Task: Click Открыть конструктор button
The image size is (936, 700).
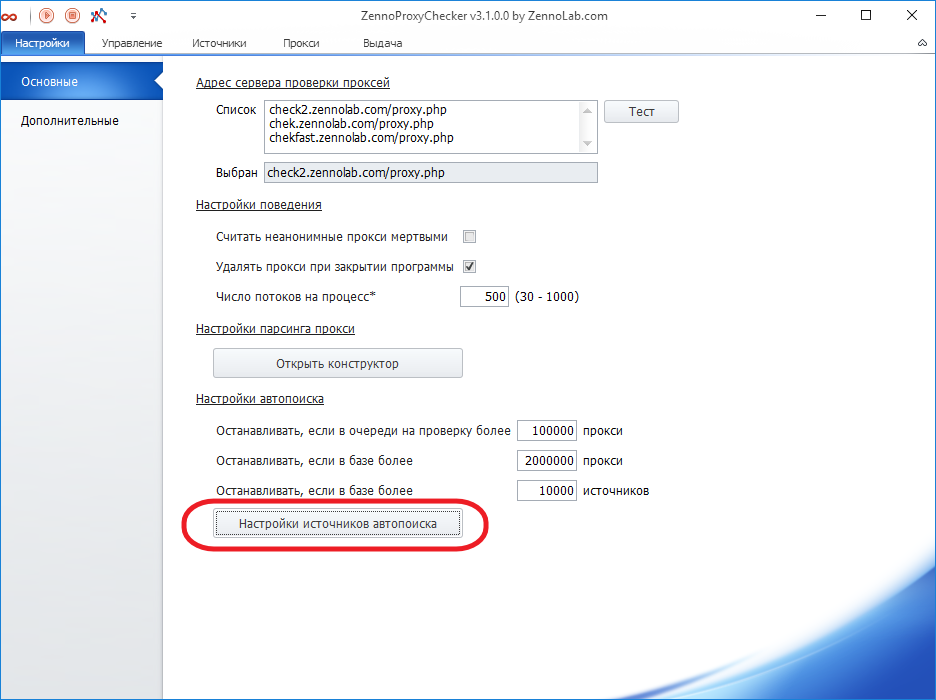Action: tap(338, 363)
